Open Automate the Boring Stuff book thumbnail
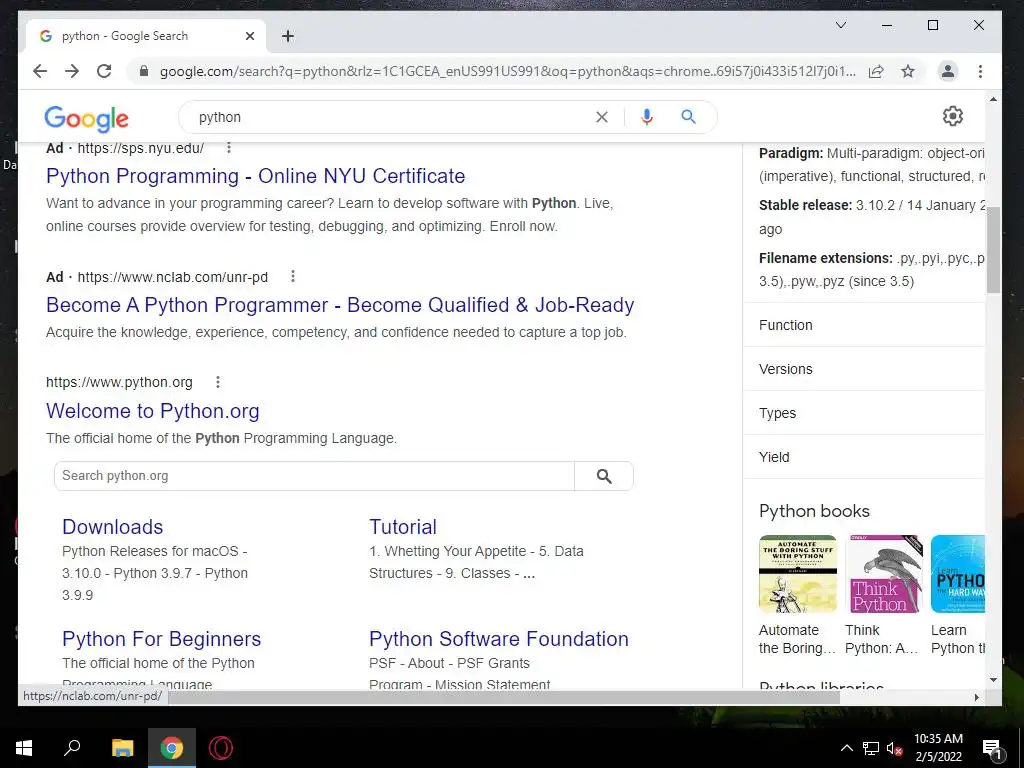1024x768 pixels. pos(797,574)
